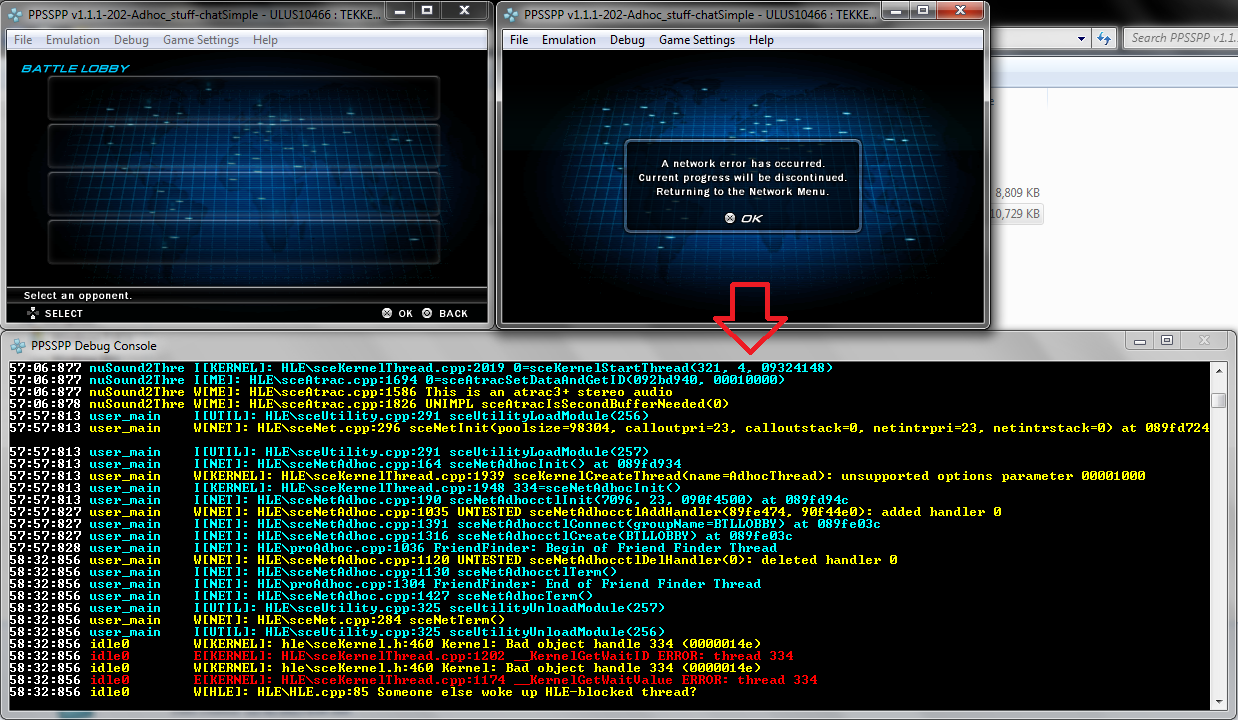Open Help menu in right PPSSPP window
Image resolution: width=1238 pixels, height=720 pixels.
pos(761,40)
